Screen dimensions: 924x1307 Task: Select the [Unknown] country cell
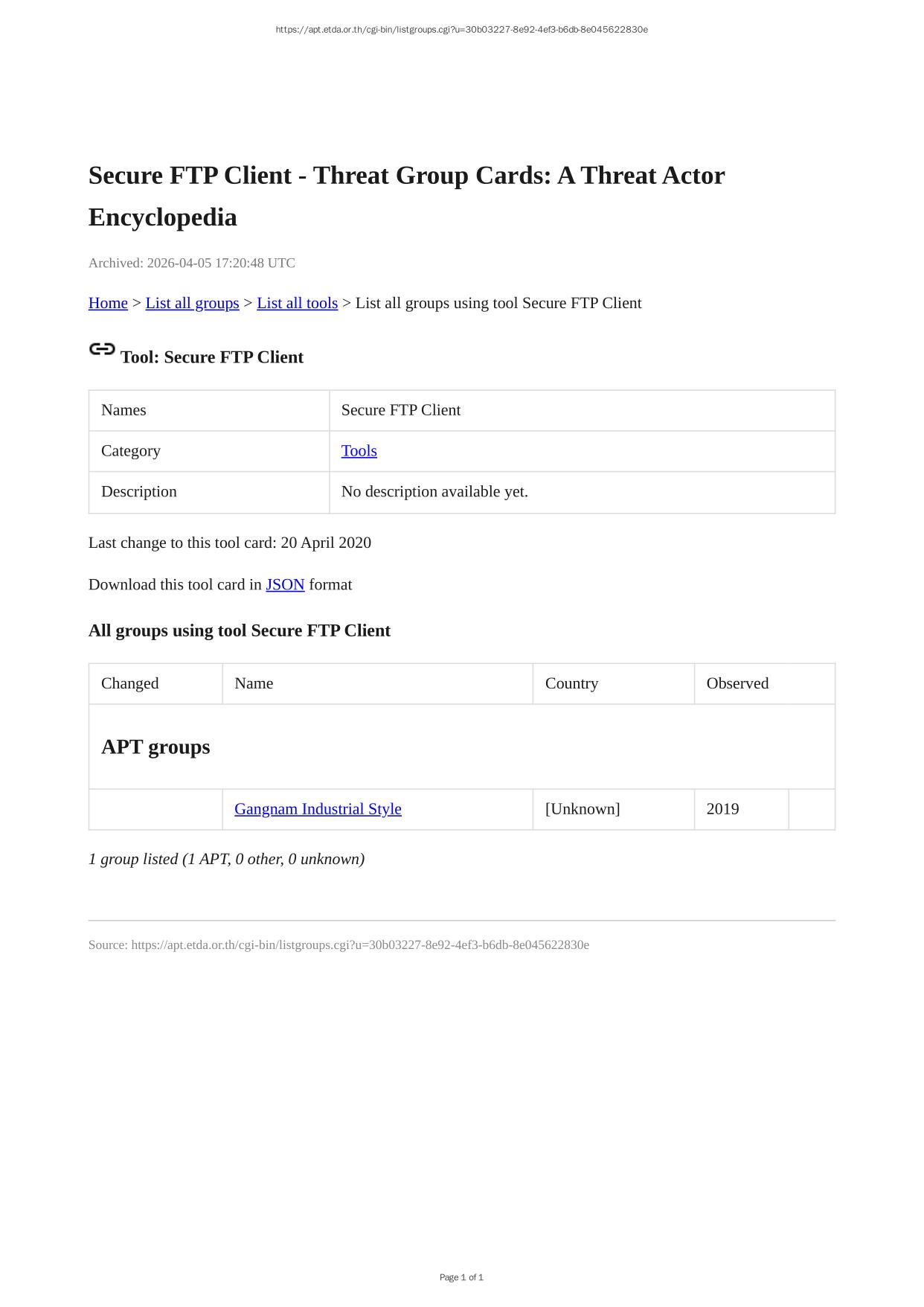583,809
